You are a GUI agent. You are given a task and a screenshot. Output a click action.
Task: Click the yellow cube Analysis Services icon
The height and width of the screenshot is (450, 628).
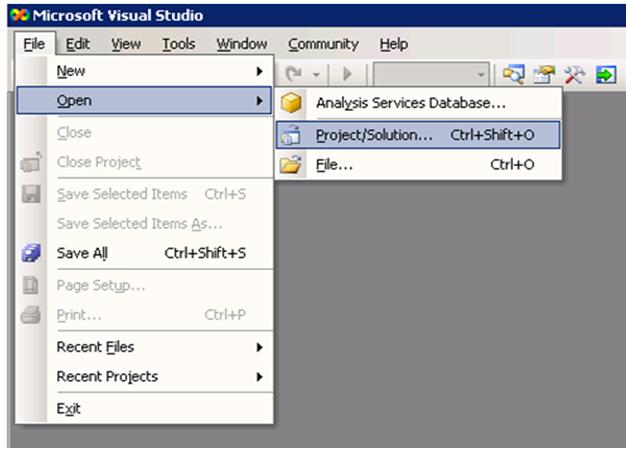pyautogui.click(x=291, y=103)
